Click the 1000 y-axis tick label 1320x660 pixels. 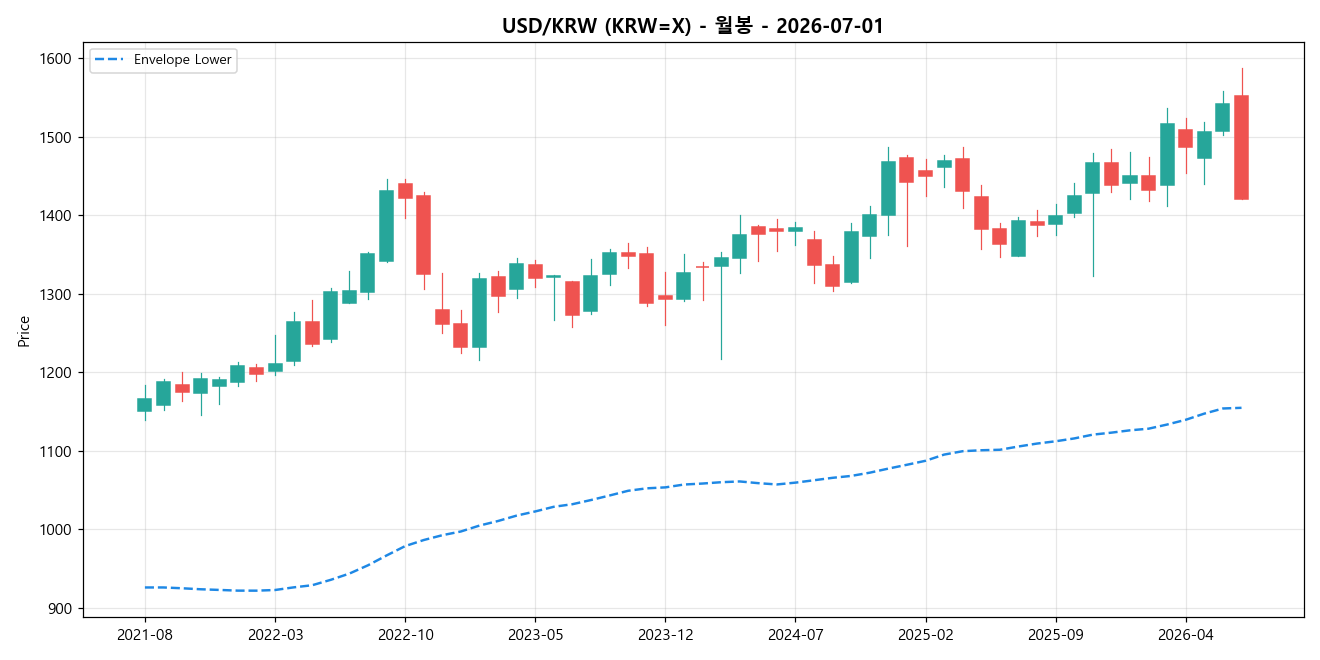[57, 530]
